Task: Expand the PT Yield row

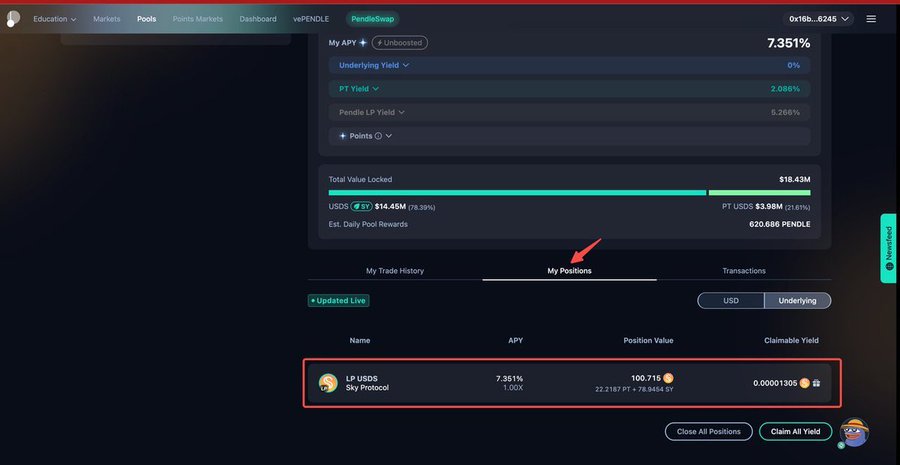Action: (359, 89)
